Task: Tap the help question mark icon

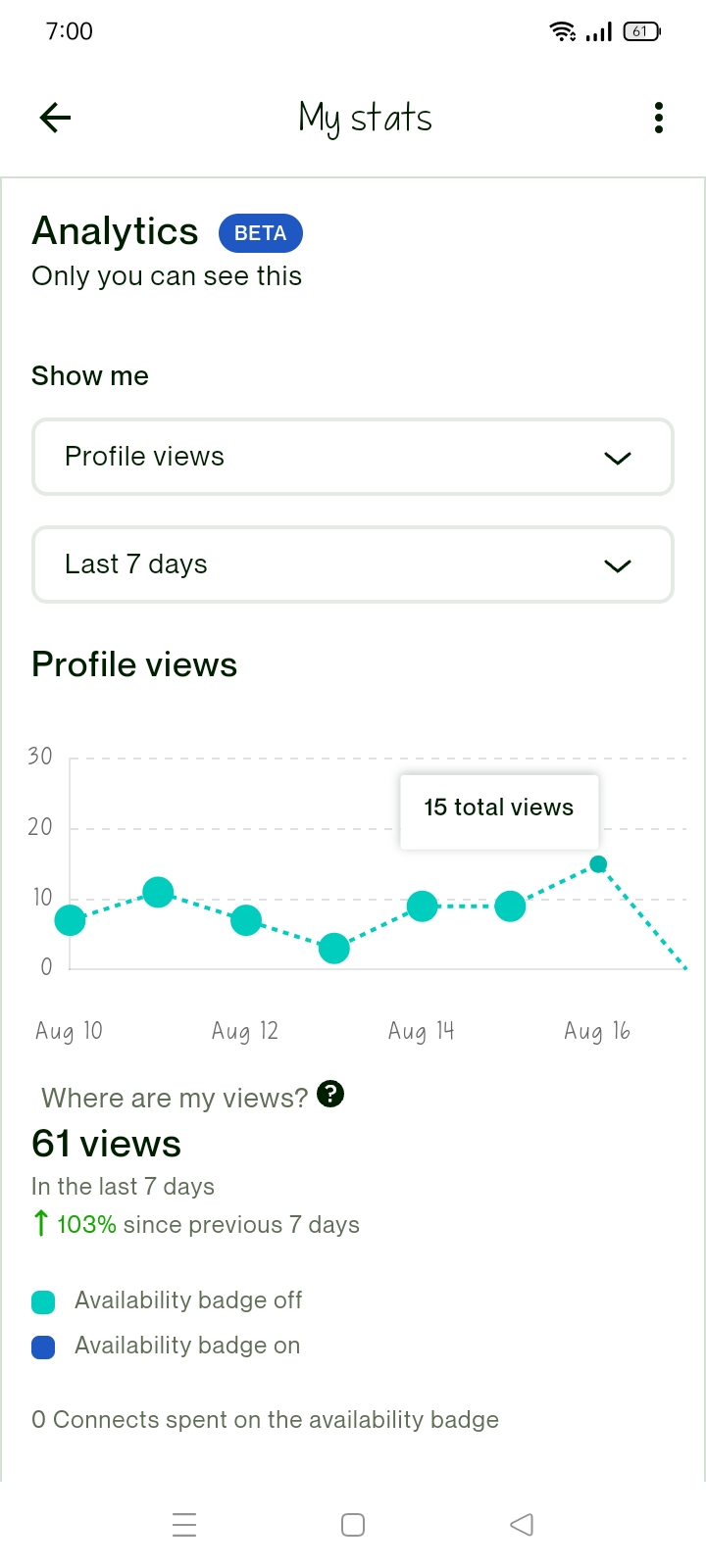Action: 331,1094
